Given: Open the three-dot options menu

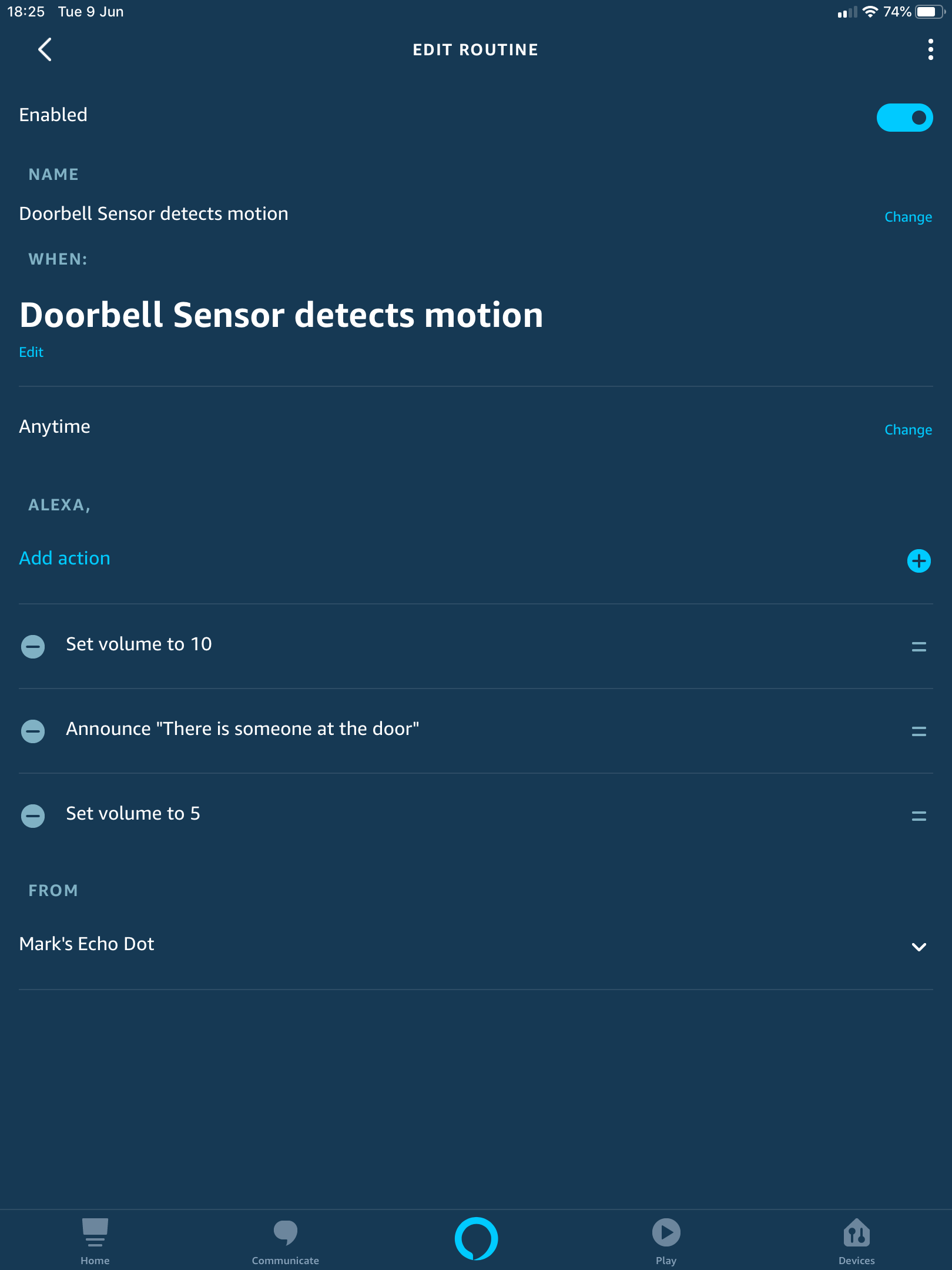Looking at the screenshot, I should point(930,50).
